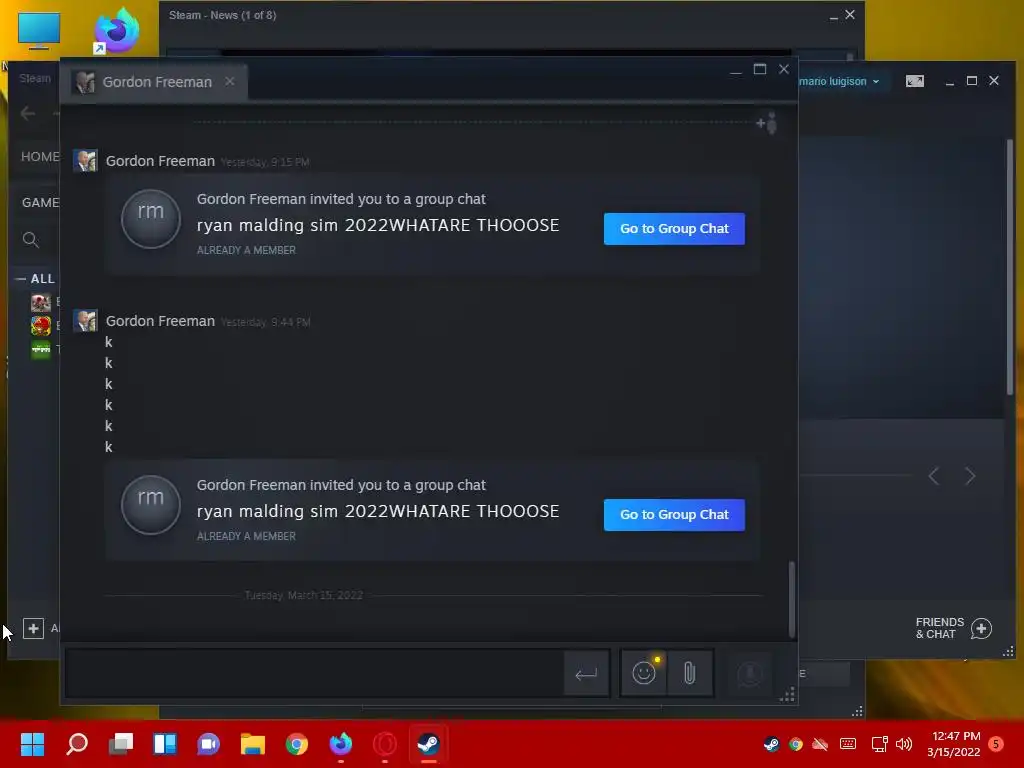Open Firefox shortcut on the desktop

click(x=117, y=30)
